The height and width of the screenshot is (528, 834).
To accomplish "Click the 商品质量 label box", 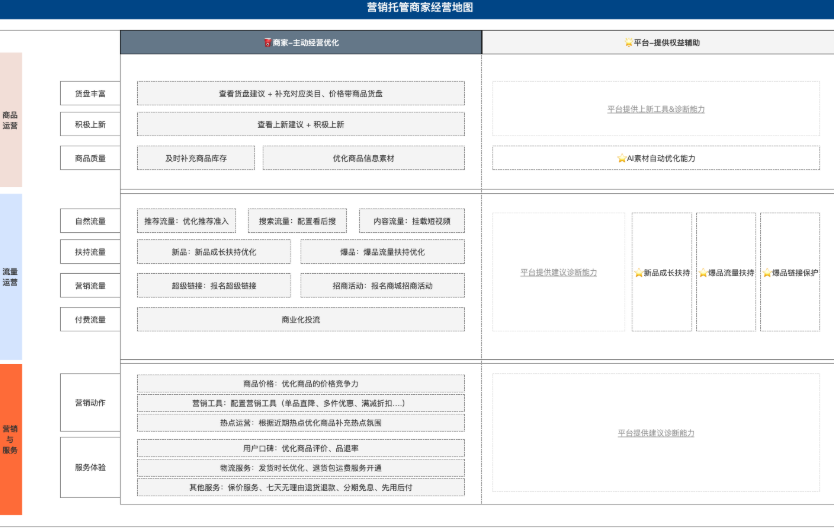I will coord(90,158).
